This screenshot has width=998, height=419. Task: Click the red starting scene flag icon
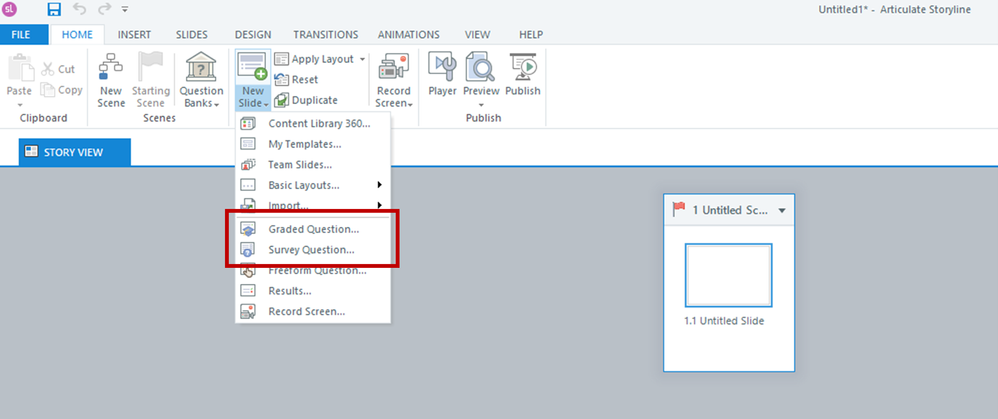679,209
